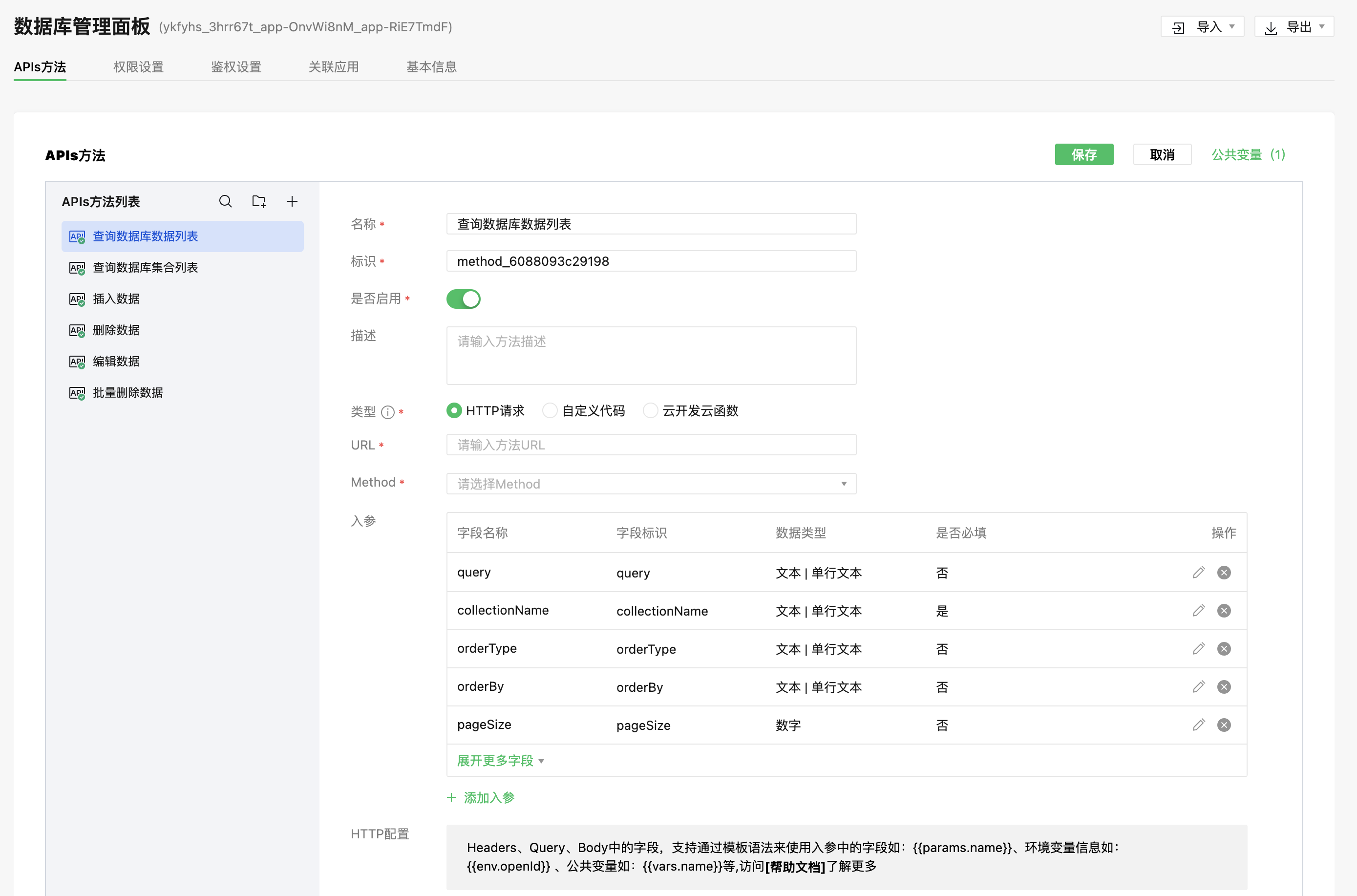1357x896 pixels.
Task: Click the green 保存 button
Action: (1083, 155)
